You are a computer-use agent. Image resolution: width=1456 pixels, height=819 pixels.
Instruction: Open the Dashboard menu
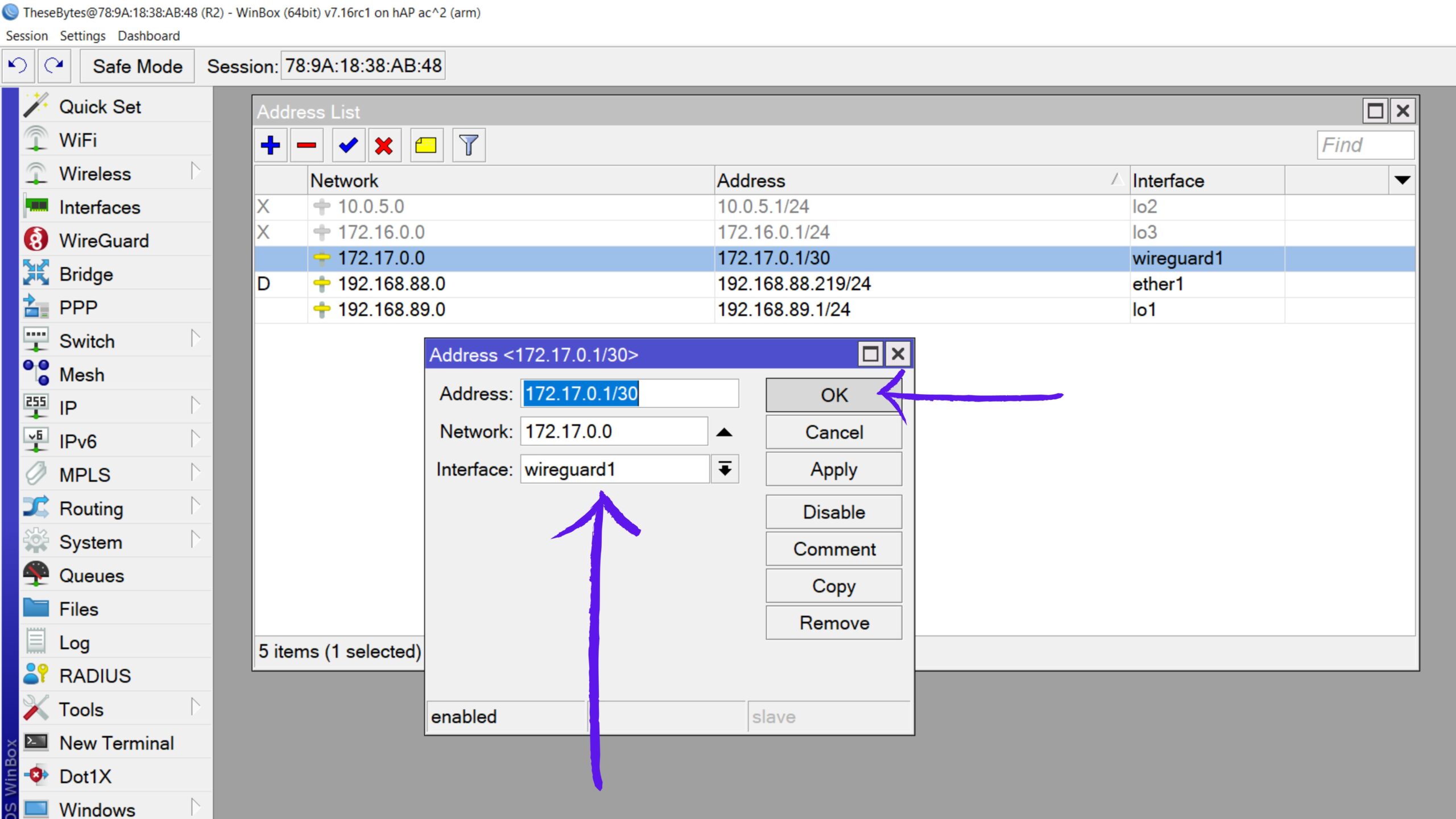pos(148,35)
